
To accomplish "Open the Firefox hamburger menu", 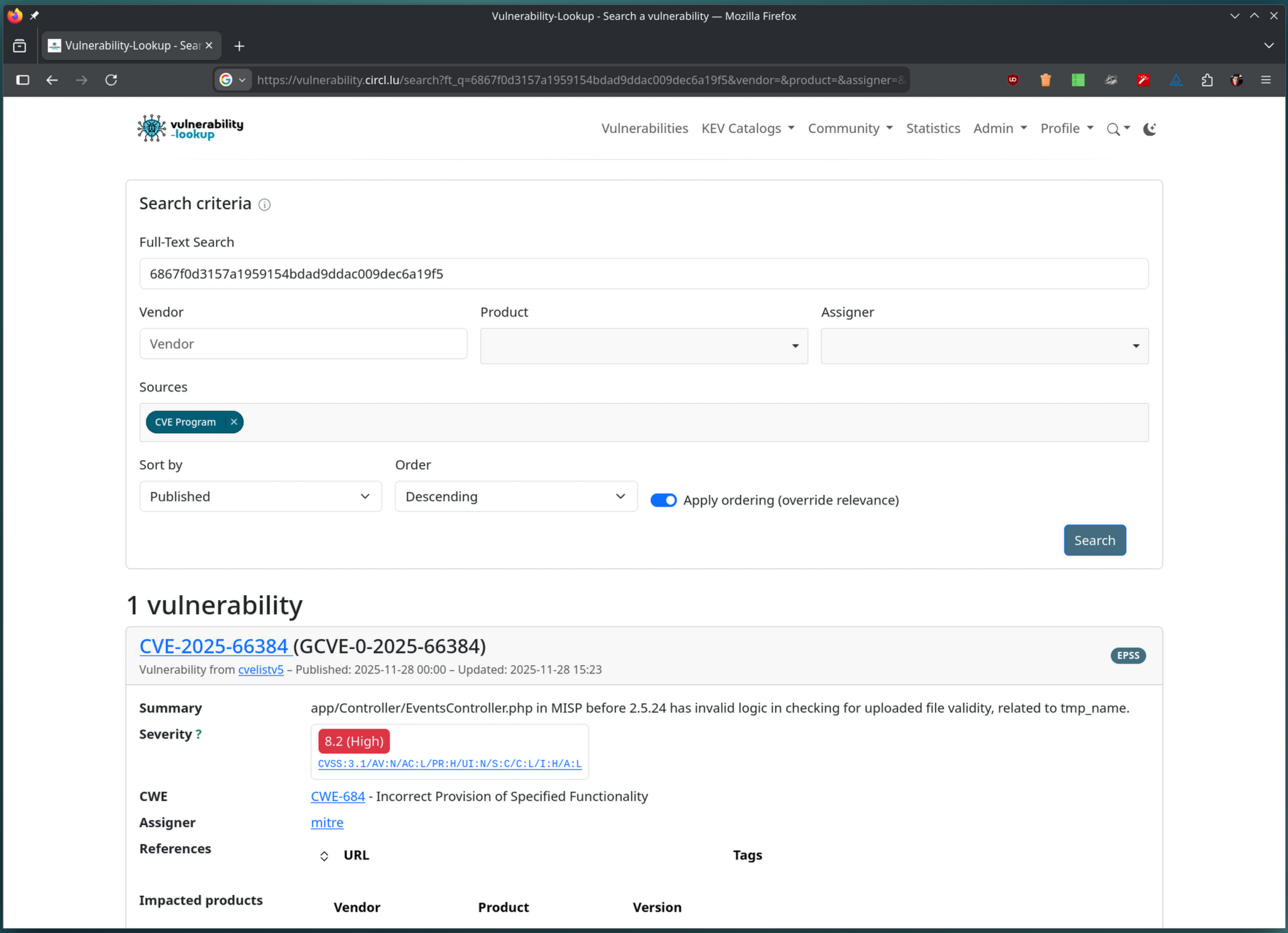I will (1265, 80).
